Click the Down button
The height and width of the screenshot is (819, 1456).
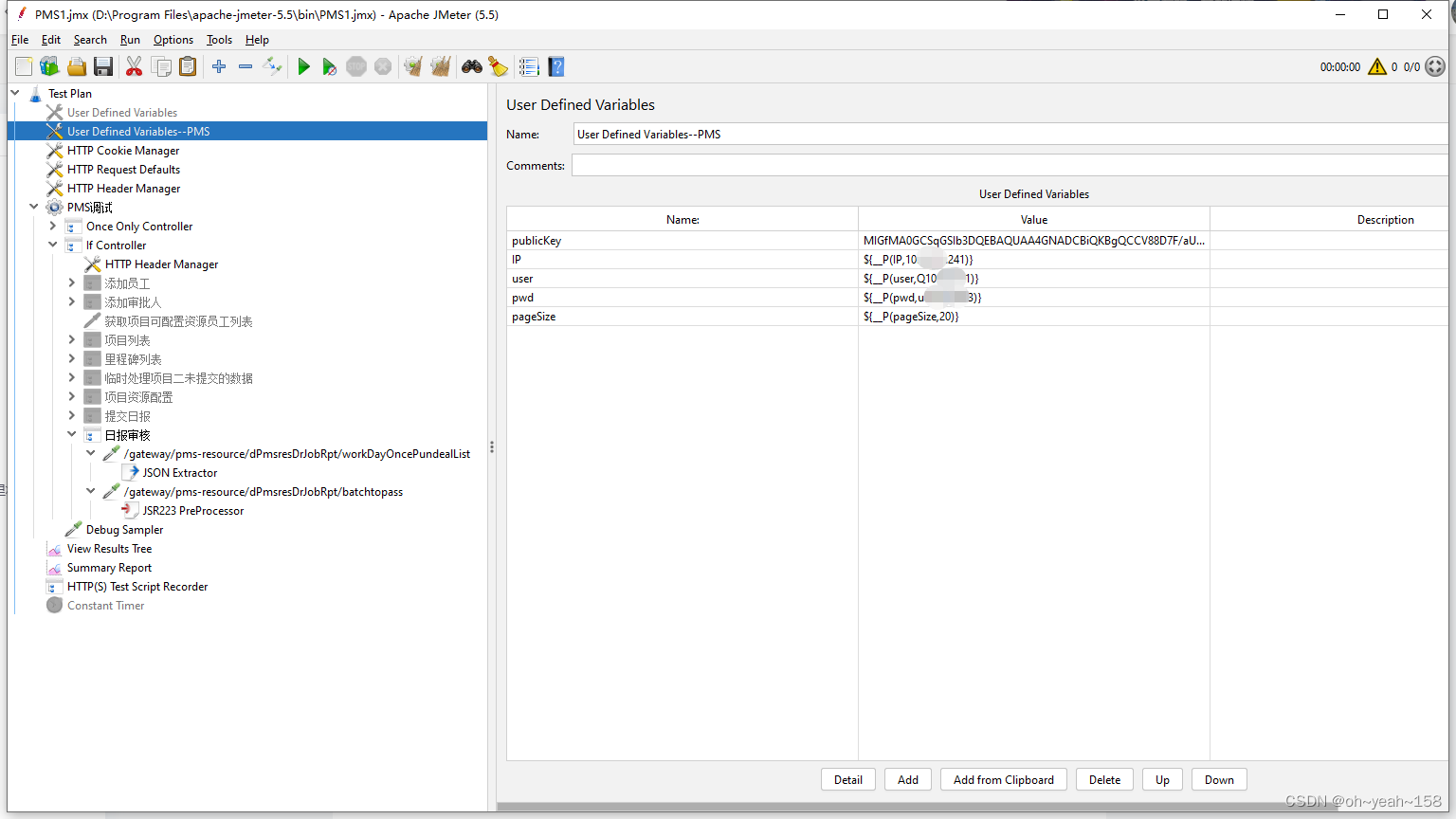click(x=1219, y=779)
